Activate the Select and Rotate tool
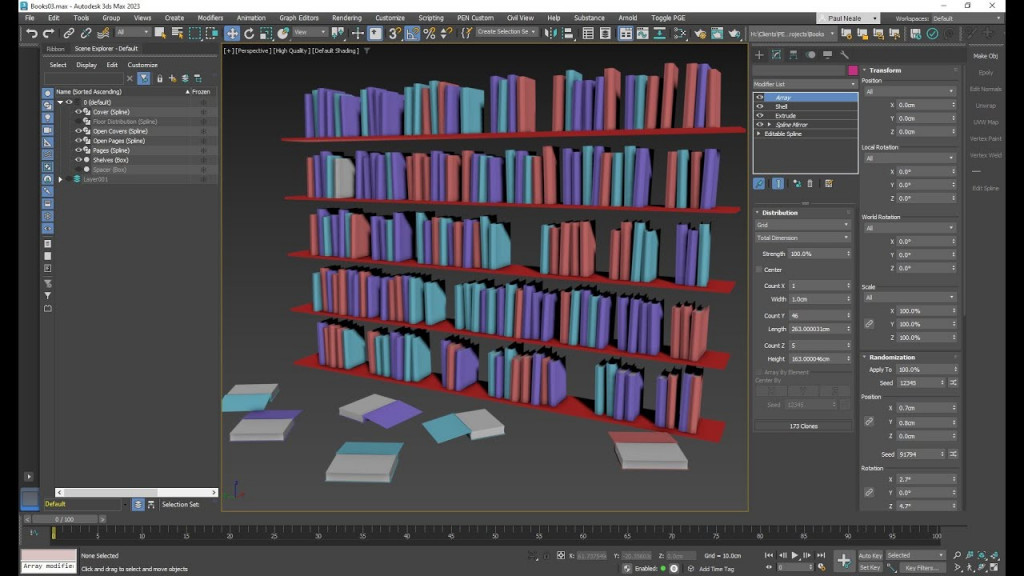The image size is (1024, 576). (249, 33)
